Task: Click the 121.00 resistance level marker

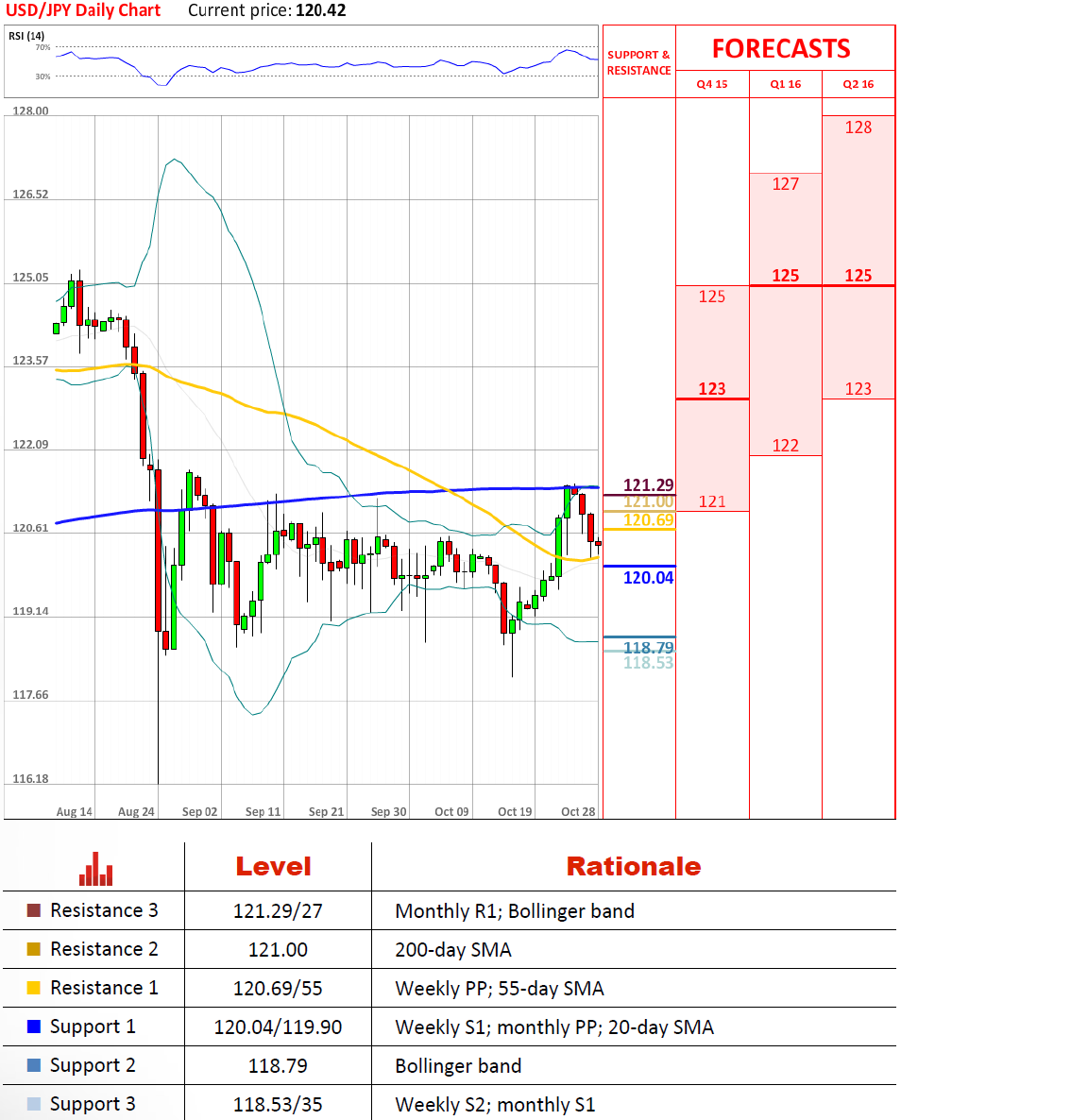Action: click(x=648, y=501)
